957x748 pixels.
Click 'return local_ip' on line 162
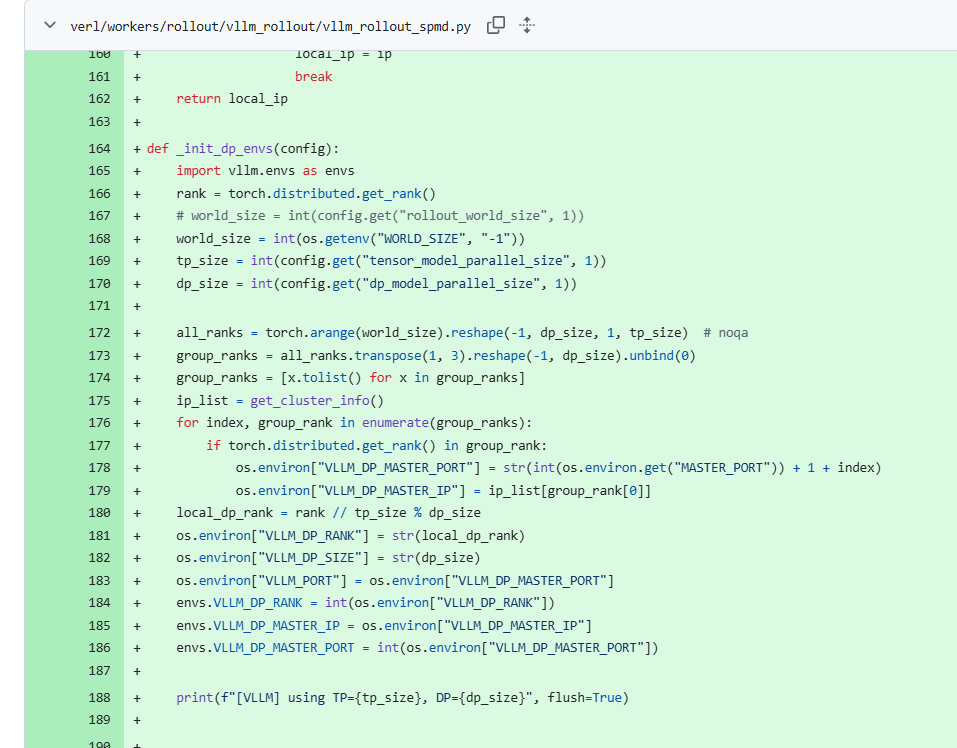pos(232,99)
